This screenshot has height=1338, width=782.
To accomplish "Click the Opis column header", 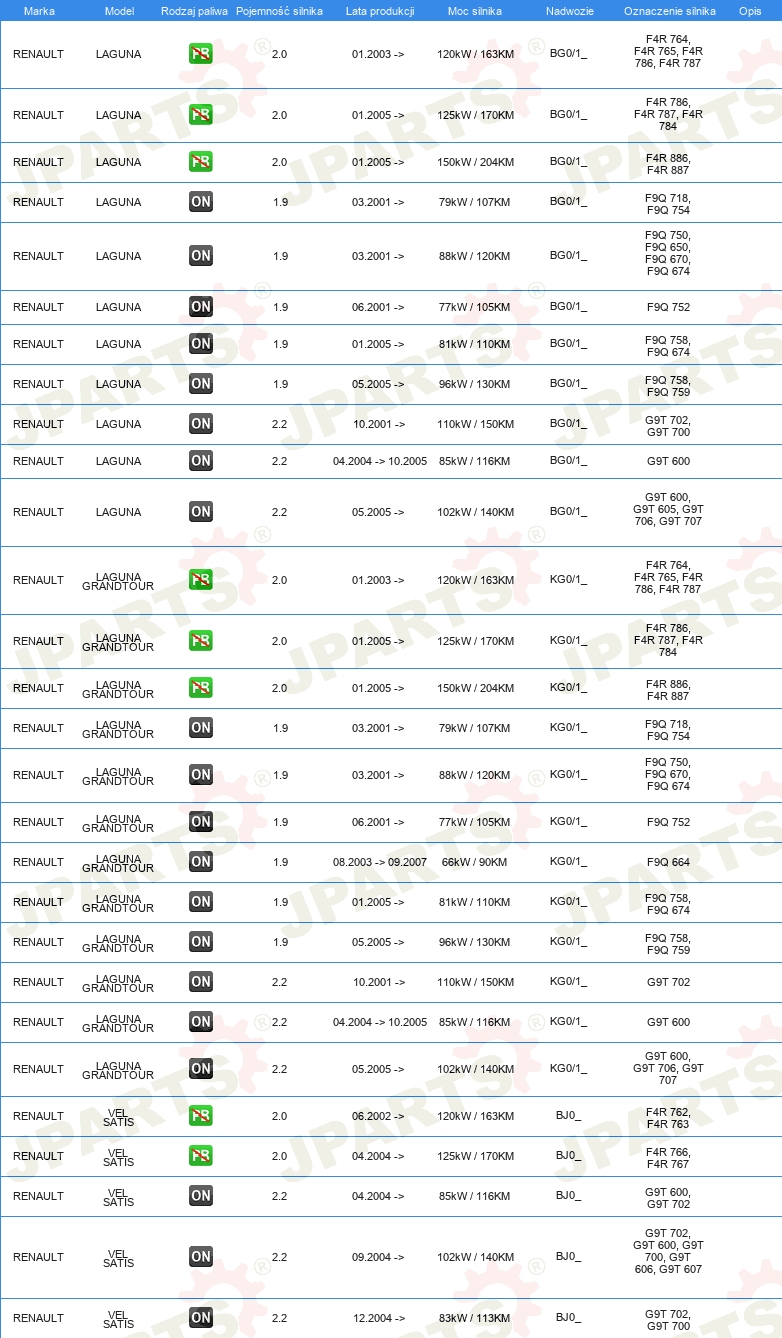I will click(x=750, y=11).
